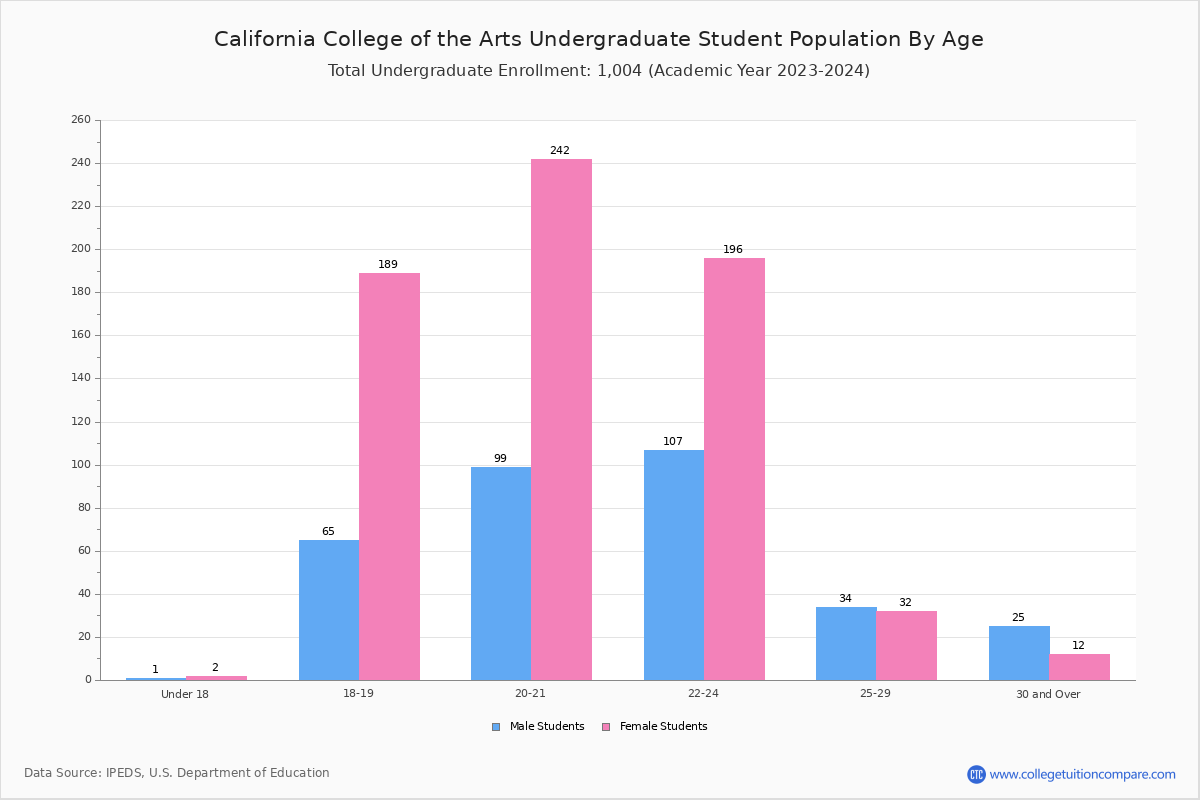Select the 99 male bar for 20-21
The image size is (1200, 800).
[x=501, y=574]
